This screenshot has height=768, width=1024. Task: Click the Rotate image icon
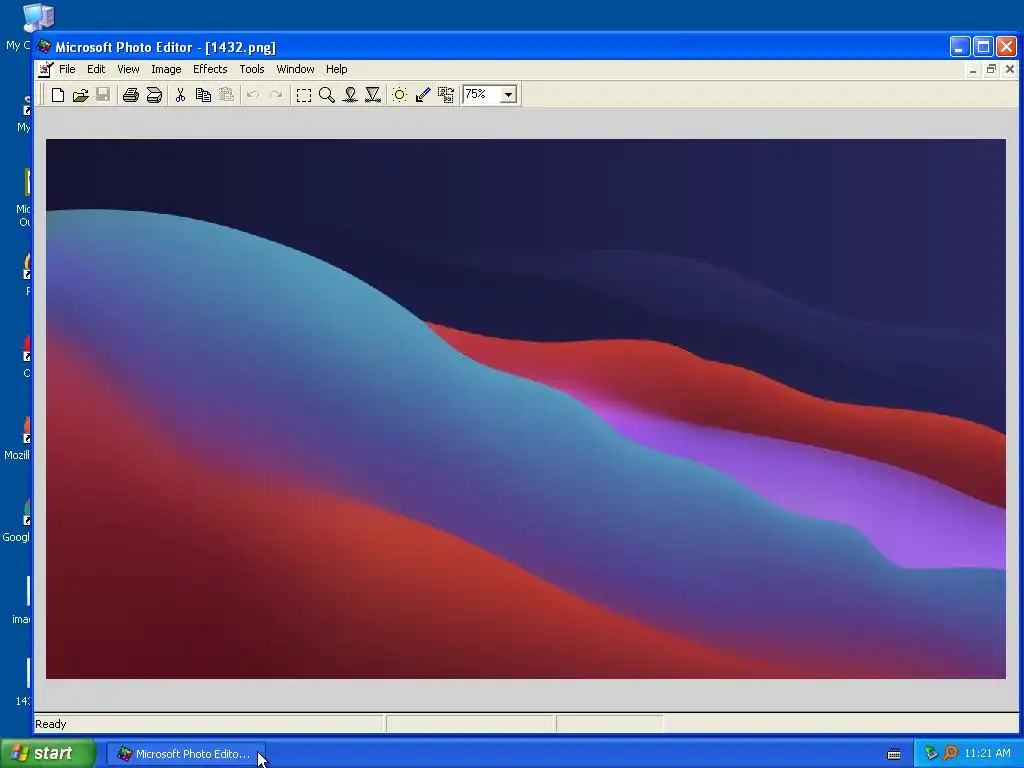(446, 95)
